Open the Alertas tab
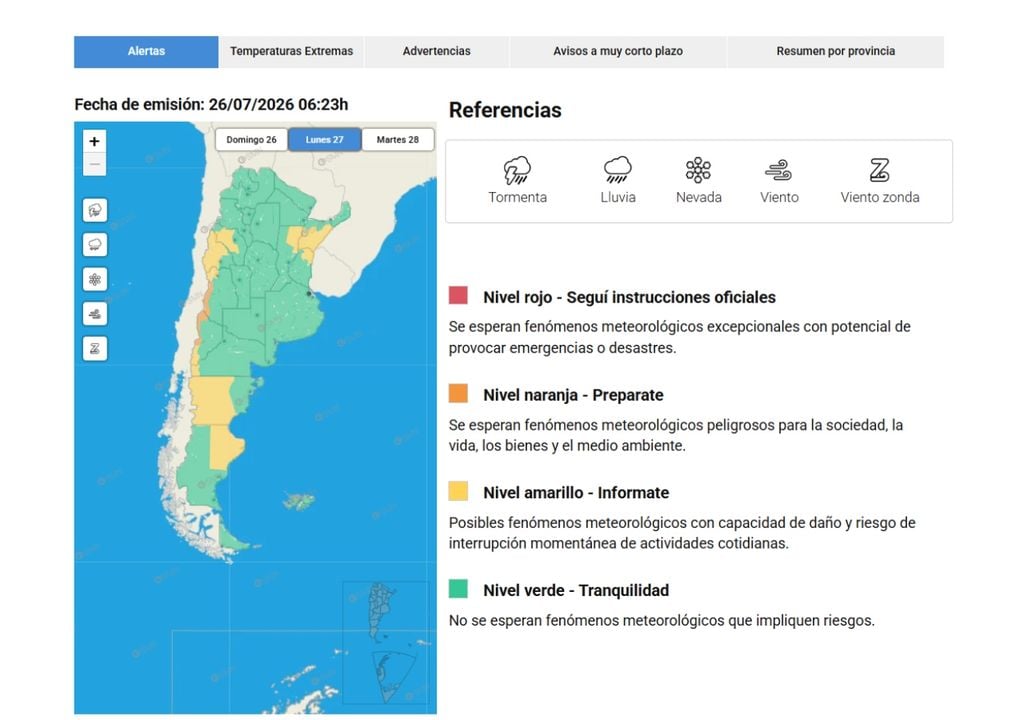1024x720 pixels. point(146,52)
